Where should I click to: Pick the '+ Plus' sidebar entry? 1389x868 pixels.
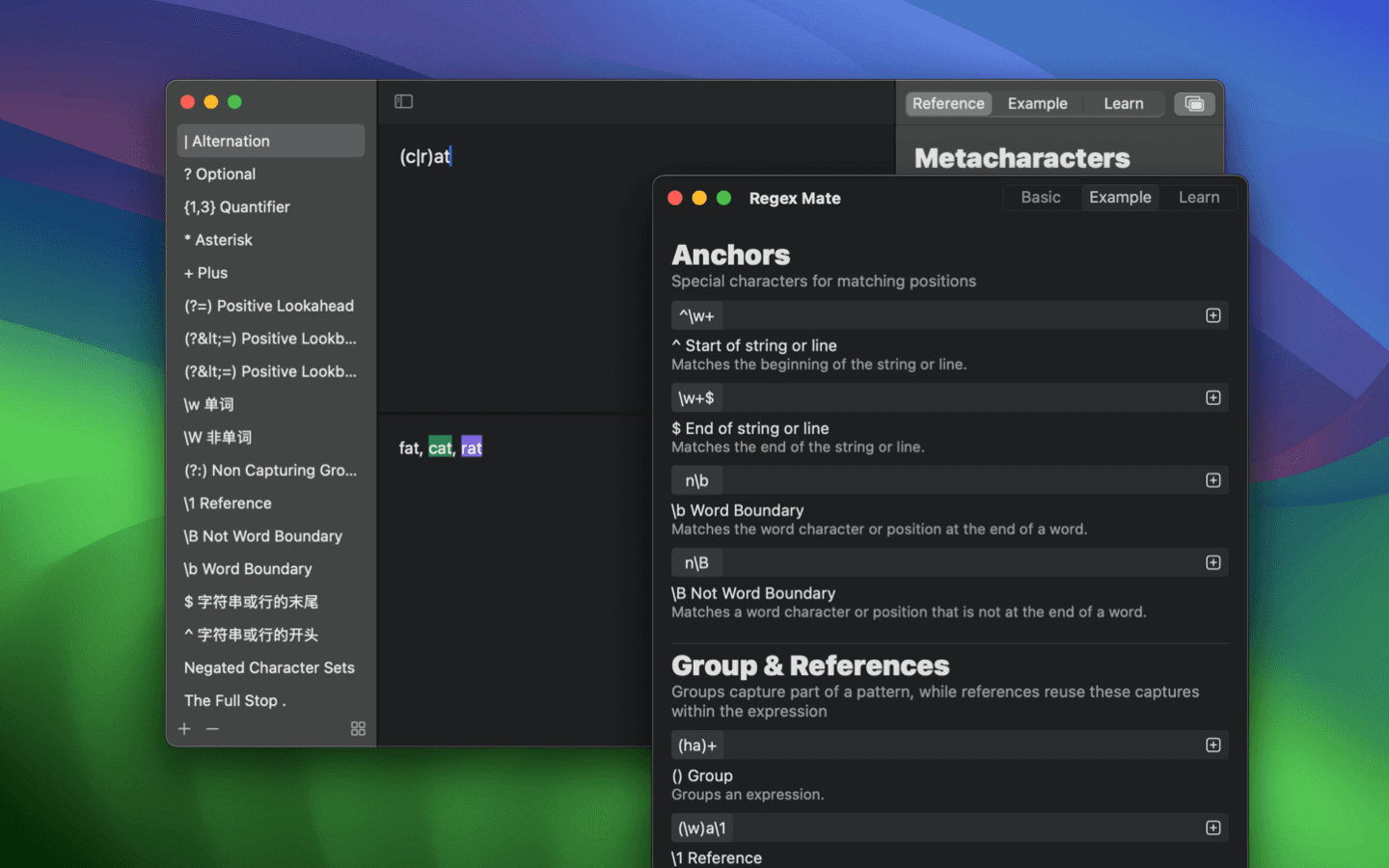(271, 273)
